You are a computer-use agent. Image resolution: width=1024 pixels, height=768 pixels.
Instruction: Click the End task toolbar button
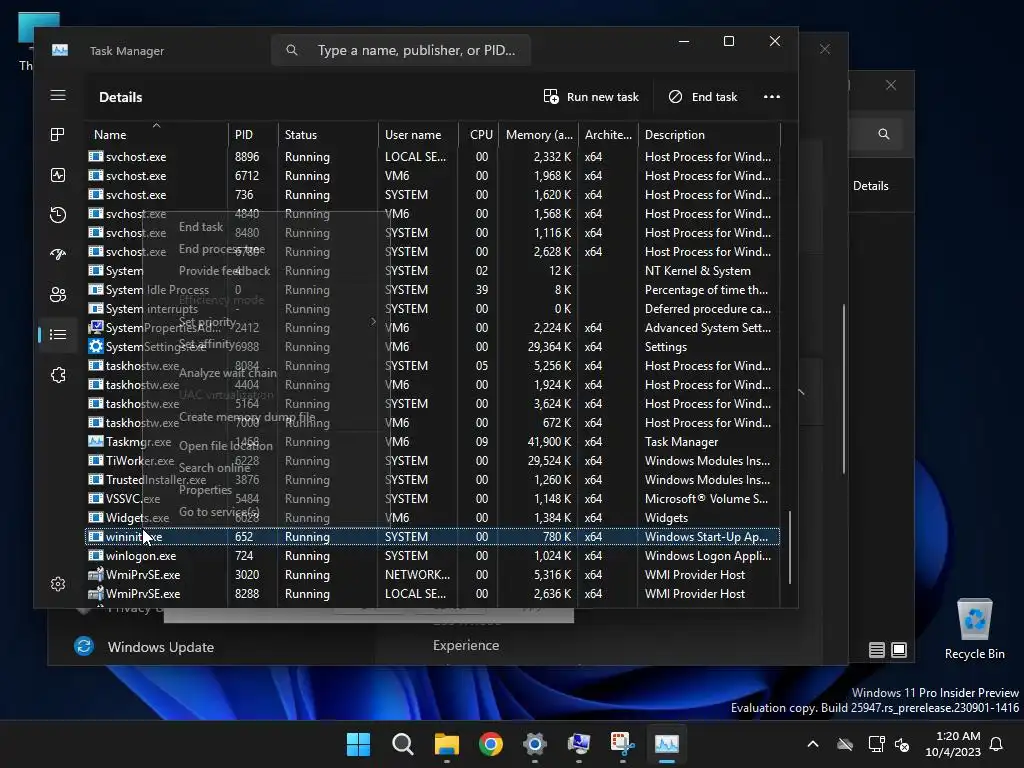(x=703, y=97)
